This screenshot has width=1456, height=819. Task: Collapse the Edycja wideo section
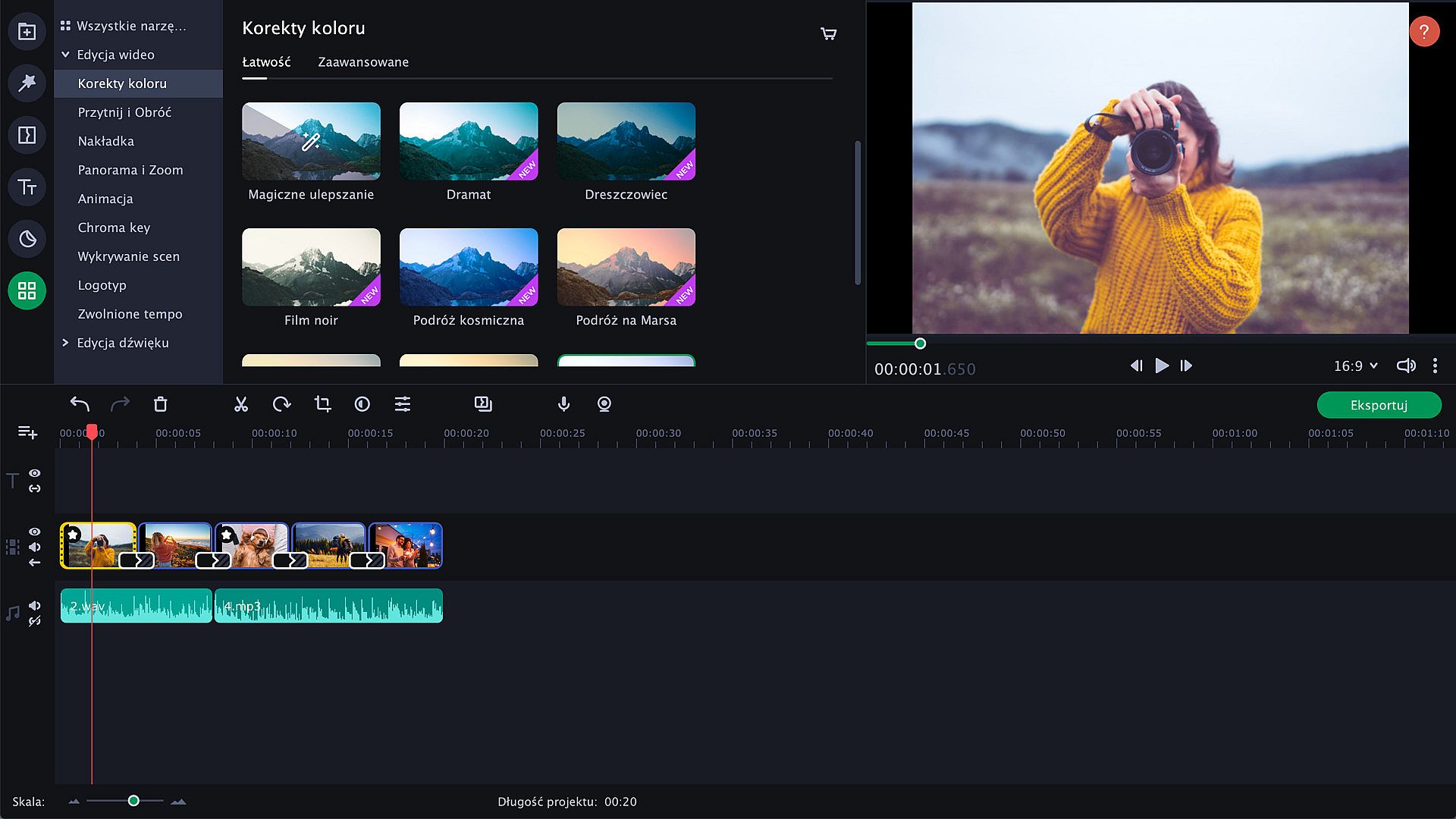tap(65, 55)
